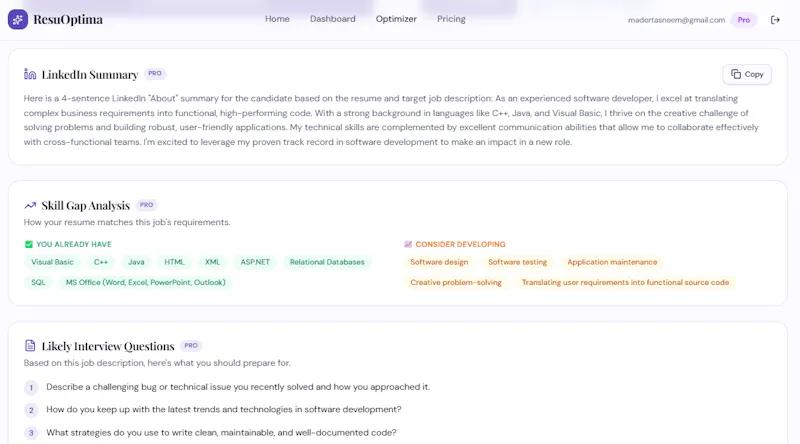
Task: Click the logout icon
Action: 775,20
